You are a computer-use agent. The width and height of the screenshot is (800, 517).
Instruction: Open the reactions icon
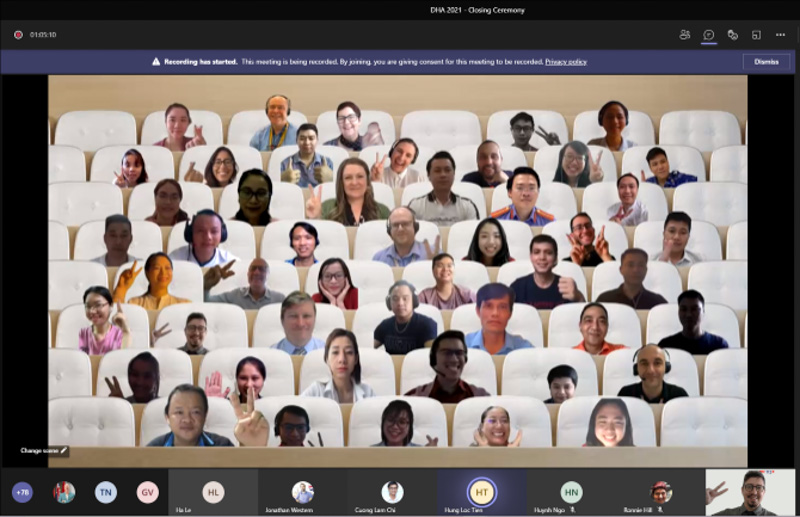click(x=733, y=35)
